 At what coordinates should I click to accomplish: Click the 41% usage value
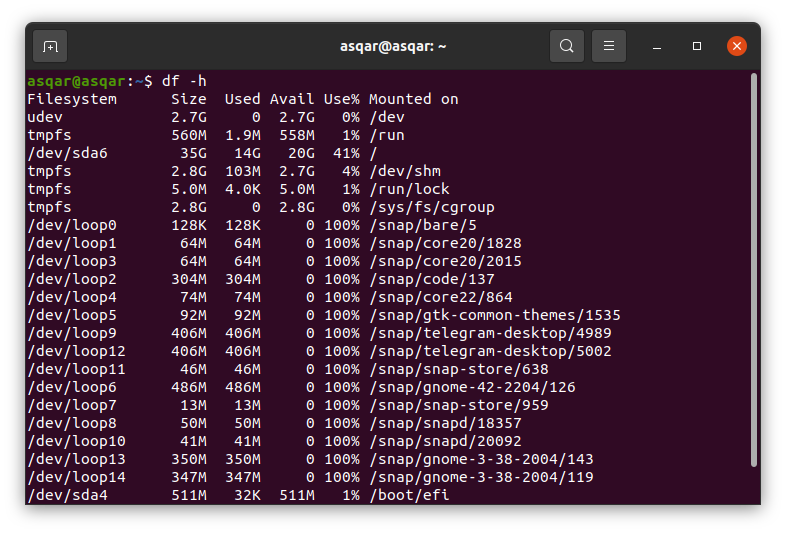pos(346,153)
